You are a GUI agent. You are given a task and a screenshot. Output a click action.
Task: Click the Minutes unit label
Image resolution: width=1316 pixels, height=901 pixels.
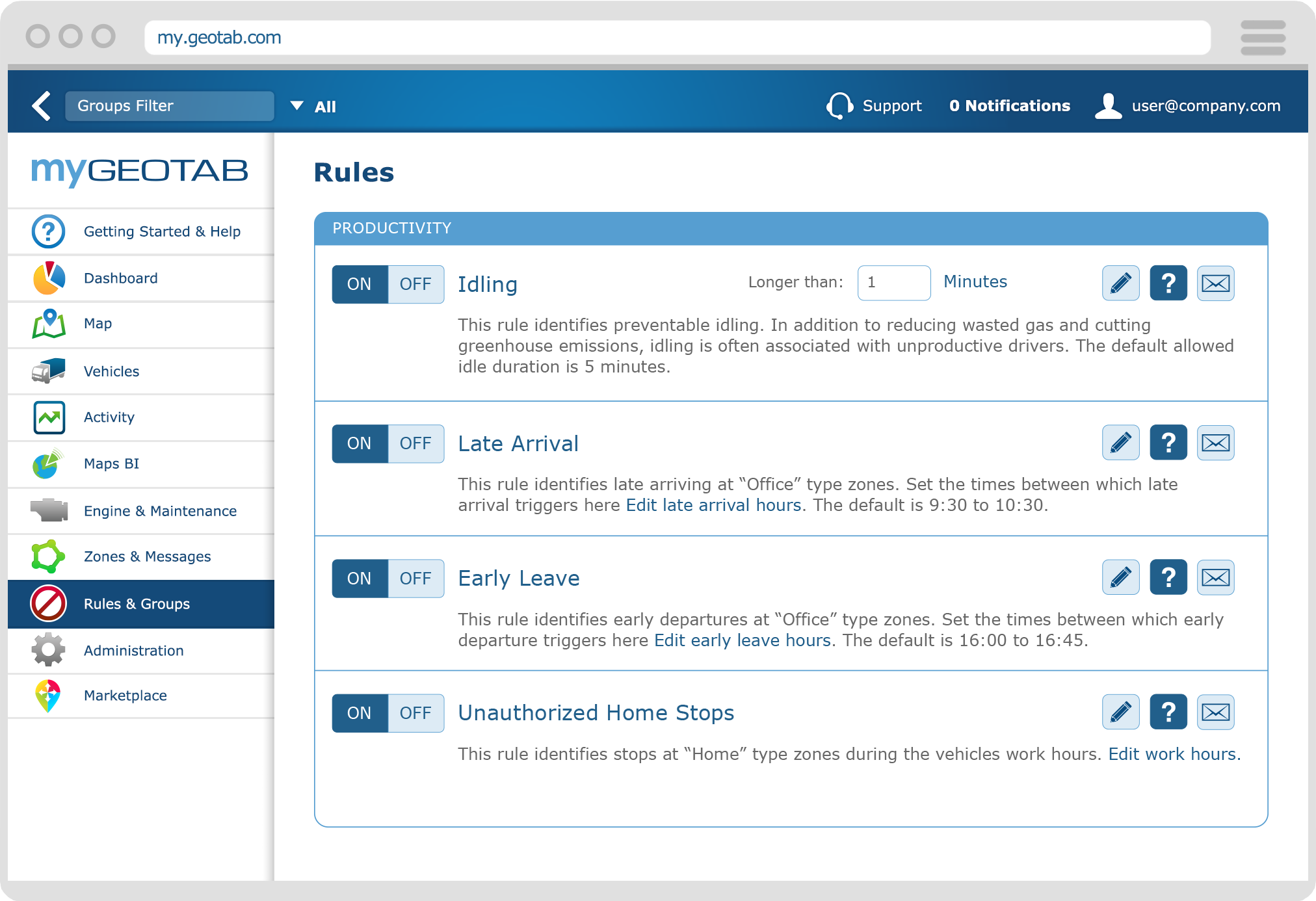pos(975,281)
